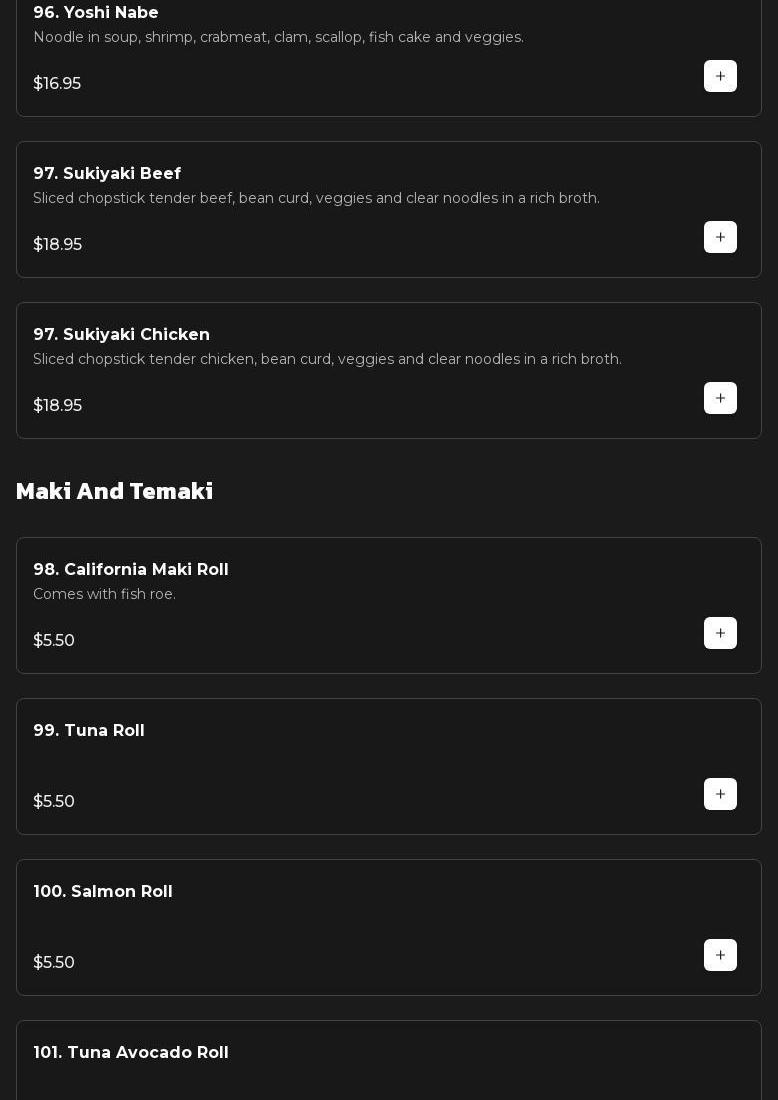The width and height of the screenshot is (778, 1100).
Task: Click the $18.95 price under Sukiyaki Beef
Action: 57,245
